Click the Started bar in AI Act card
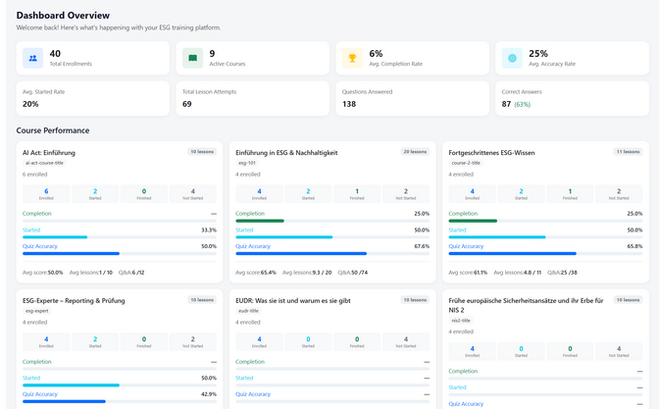 pos(120,237)
